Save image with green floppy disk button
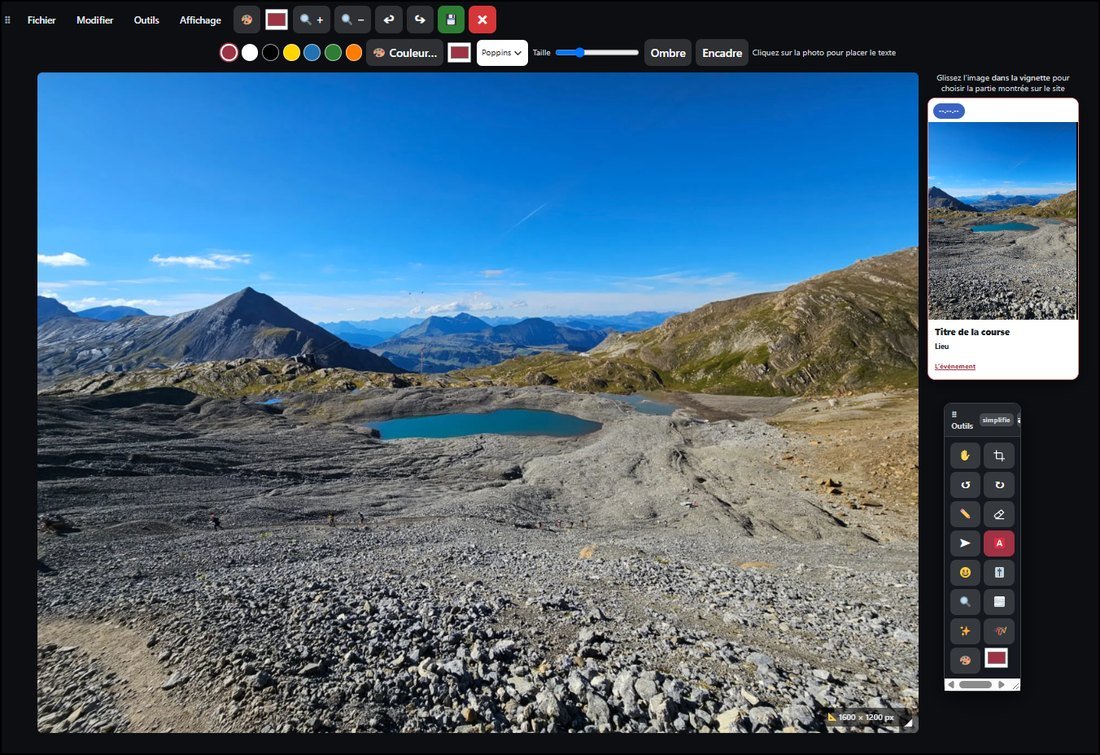1100x755 pixels. tap(451, 20)
